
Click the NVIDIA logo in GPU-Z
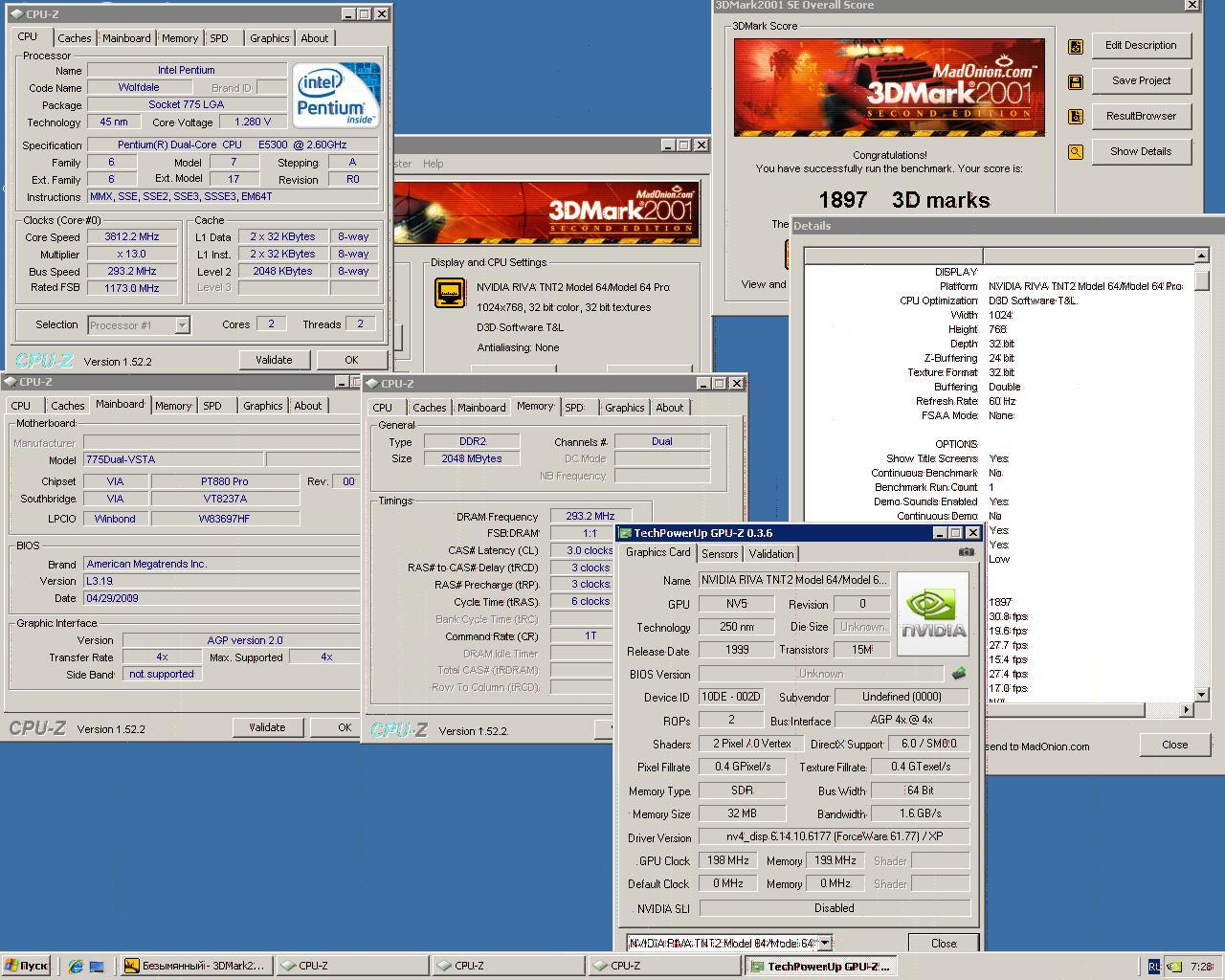[933, 613]
